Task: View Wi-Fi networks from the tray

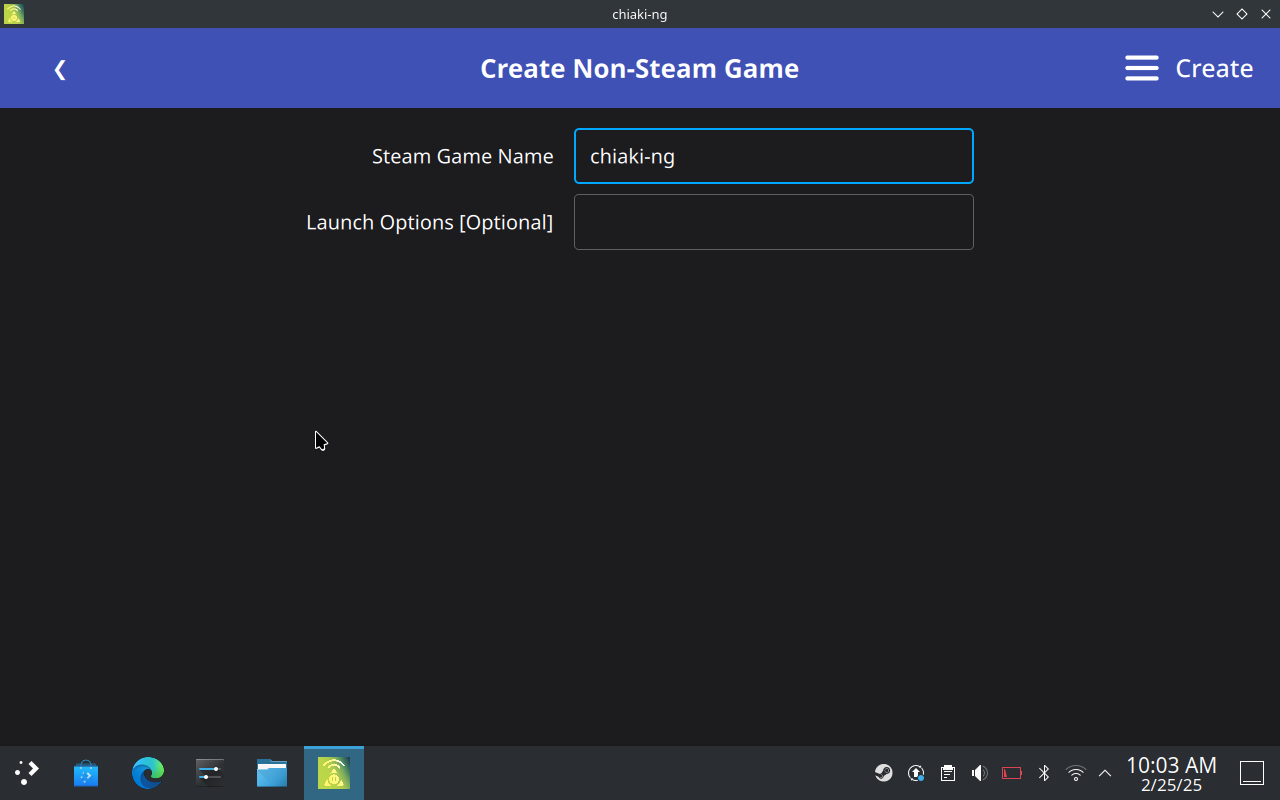Action: tap(1075, 772)
